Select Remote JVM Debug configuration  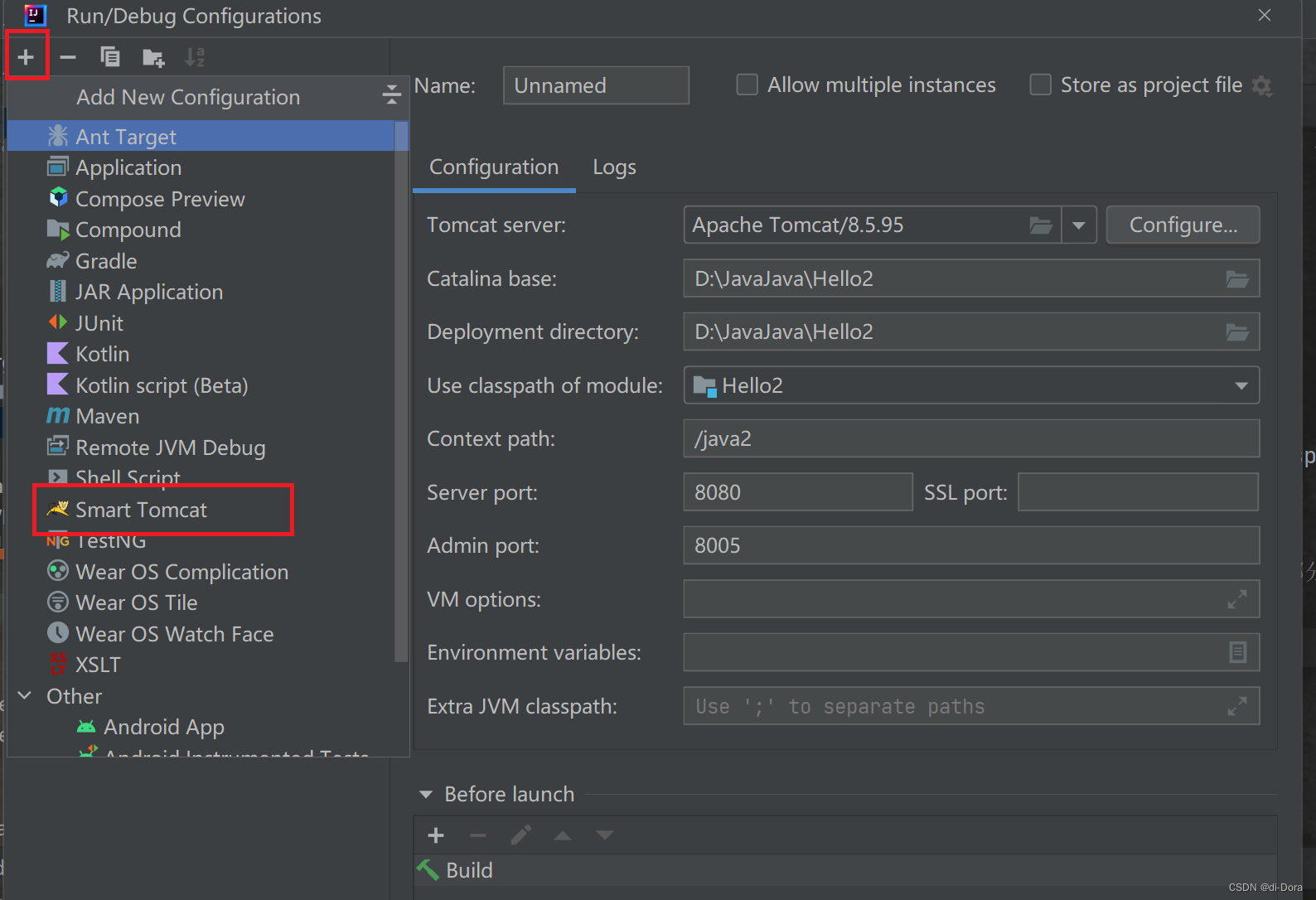coord(201,448)
